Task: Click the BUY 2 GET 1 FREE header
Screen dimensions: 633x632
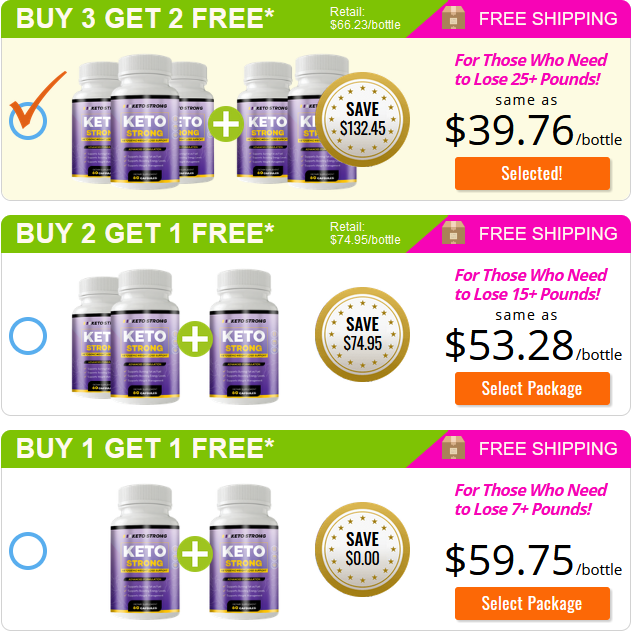Action: pos(145,234)
